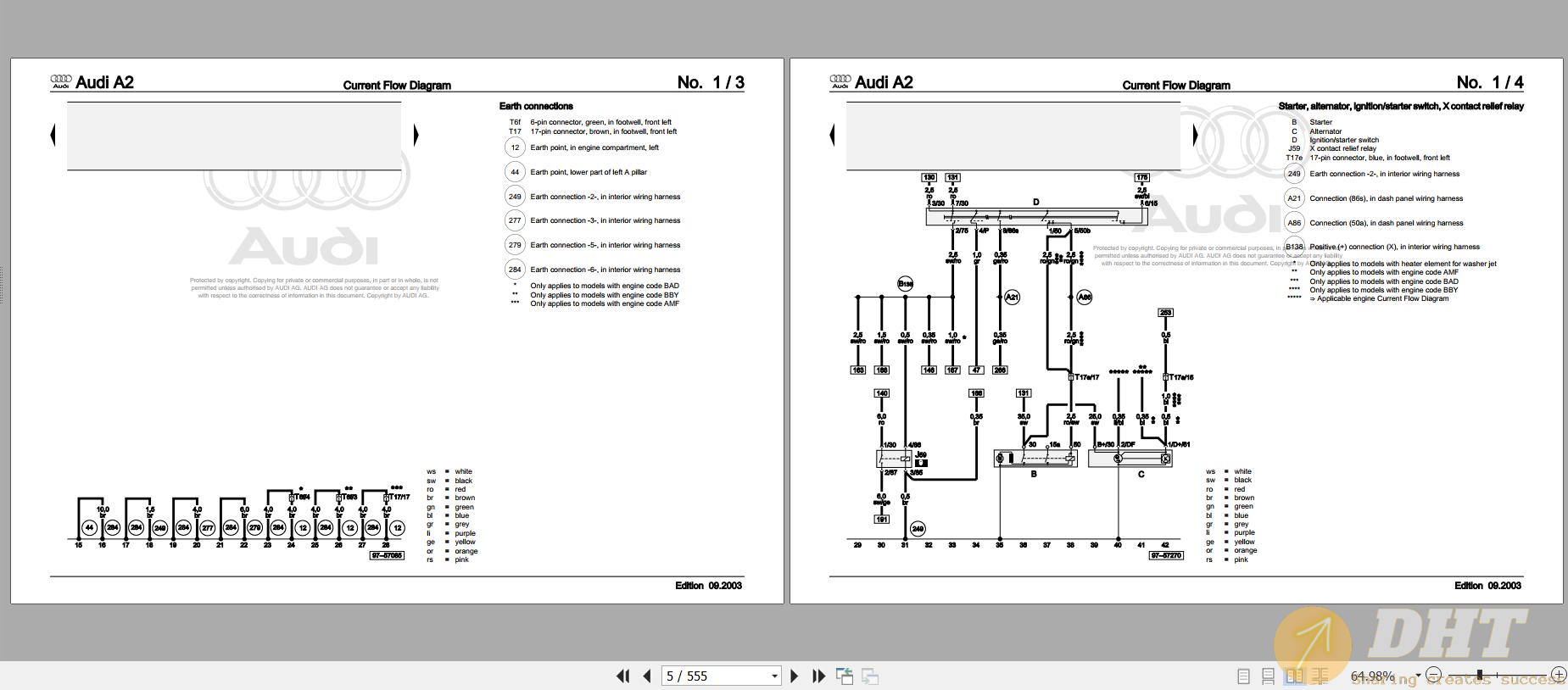Click right arrow on page No. 1/3

pos(416,135)
